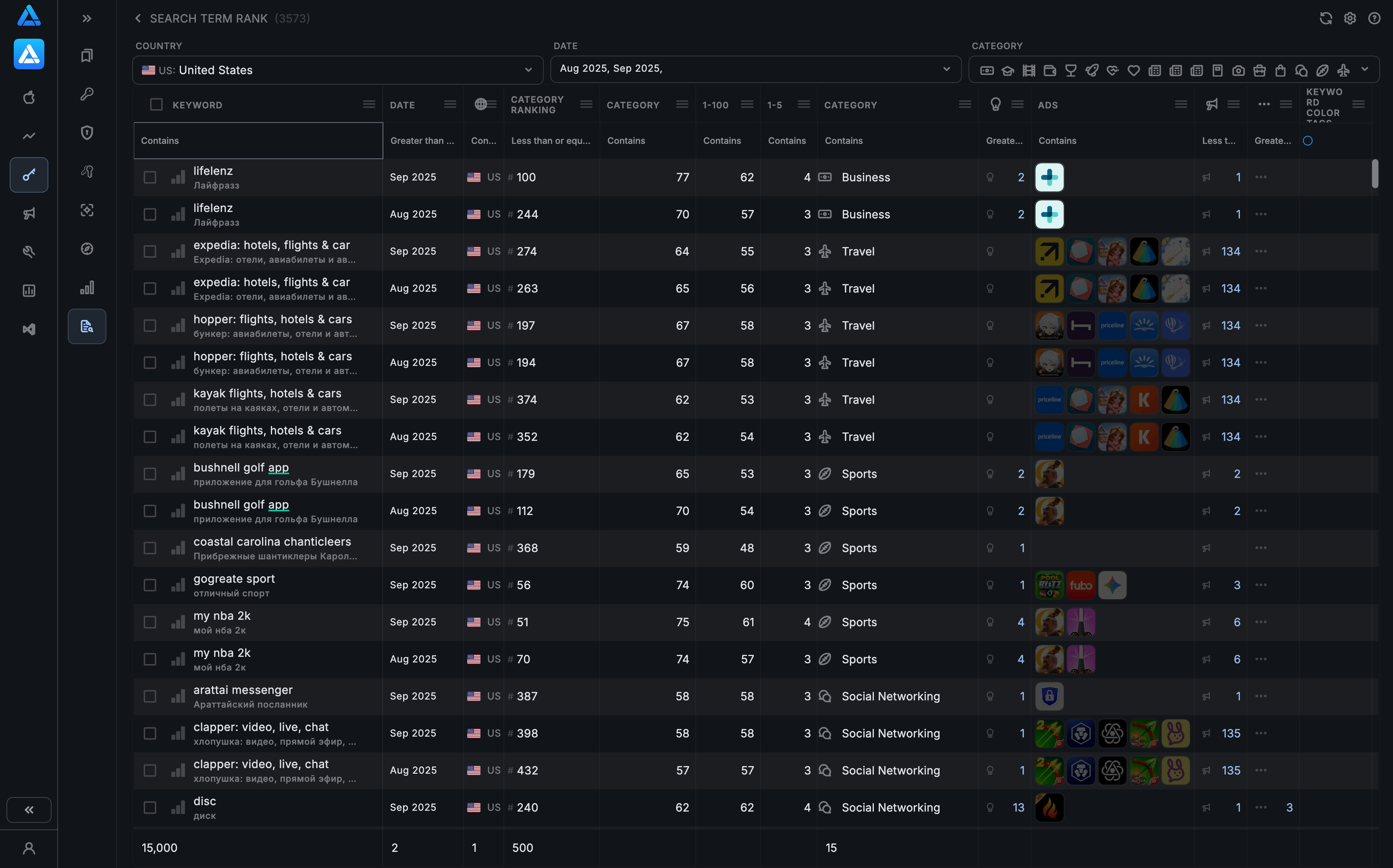The image size is (1393, 868).
Task: Open the settings gear icon
Action: pos(1349,19)
